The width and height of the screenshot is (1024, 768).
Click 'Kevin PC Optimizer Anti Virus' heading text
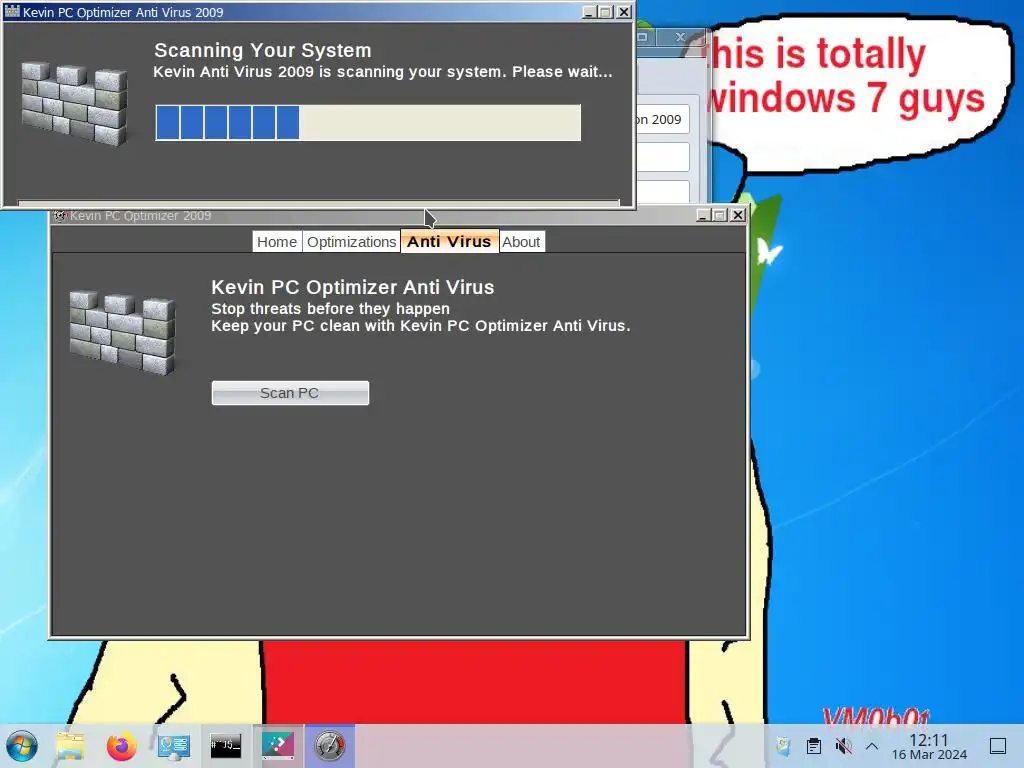tap(353, 287)
